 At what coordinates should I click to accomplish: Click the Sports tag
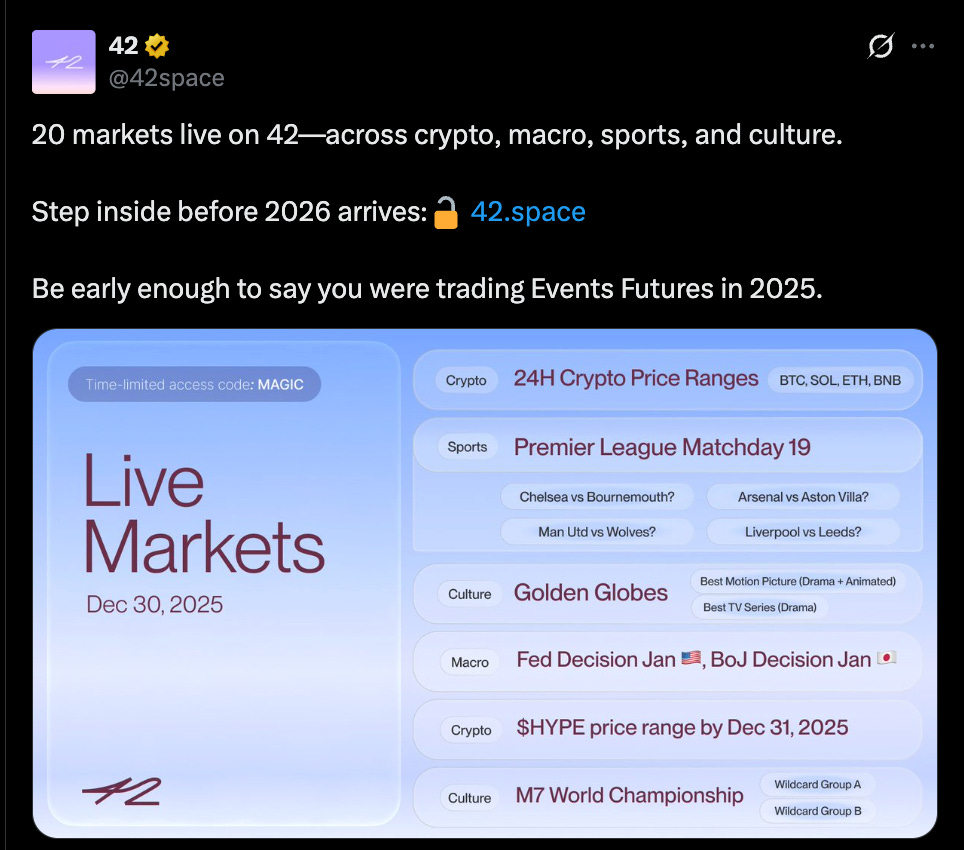467,447
